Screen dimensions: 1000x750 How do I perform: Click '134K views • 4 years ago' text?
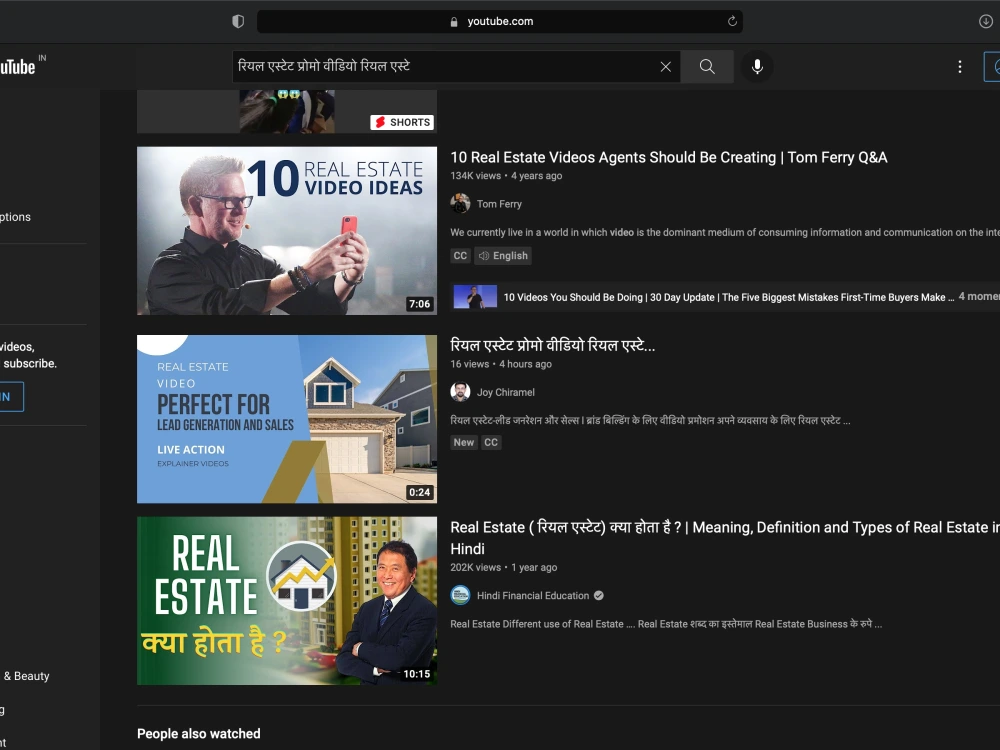[x=506, y=176]
